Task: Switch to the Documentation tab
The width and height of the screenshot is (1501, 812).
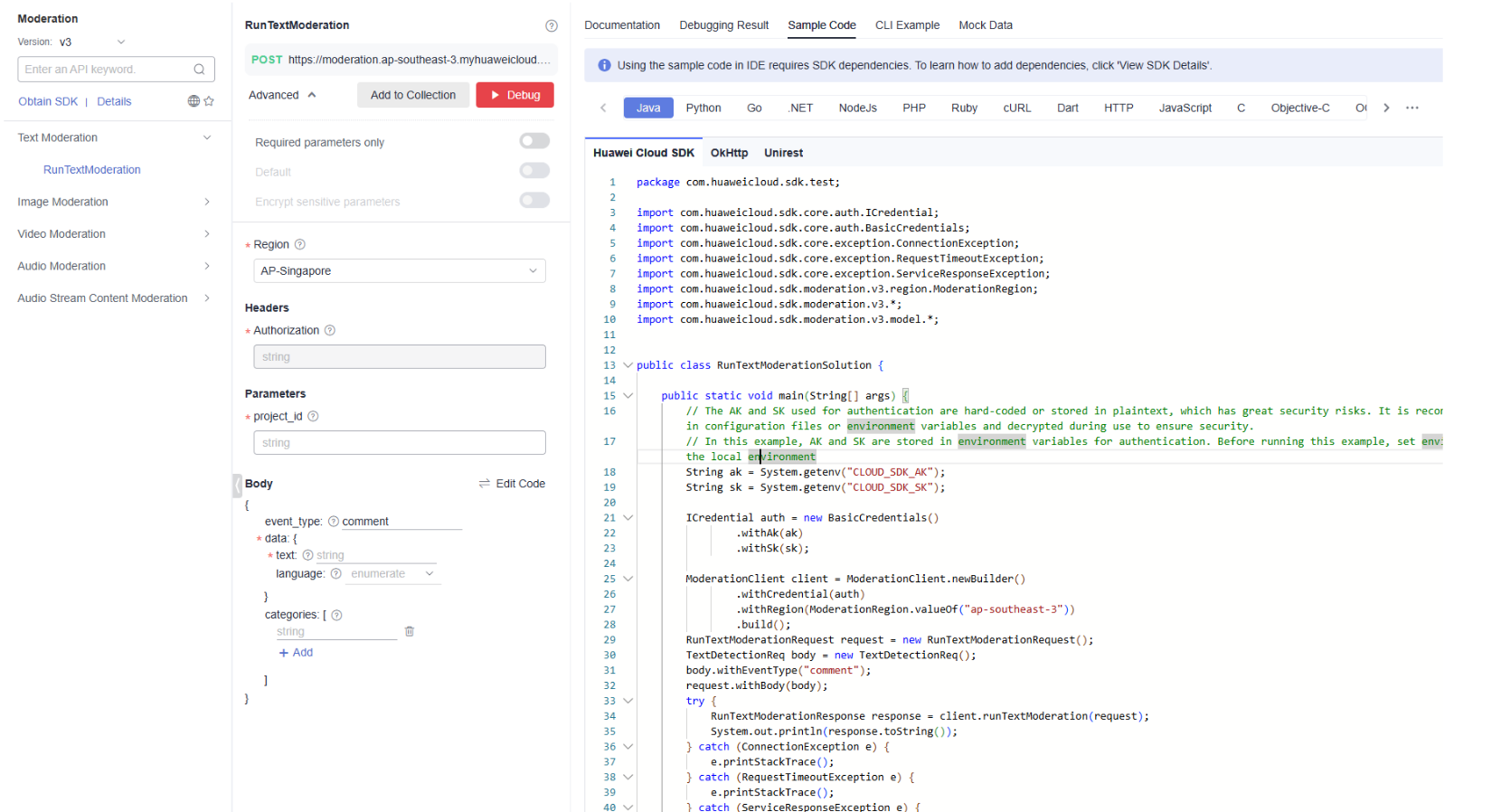Action: [622, 25]
